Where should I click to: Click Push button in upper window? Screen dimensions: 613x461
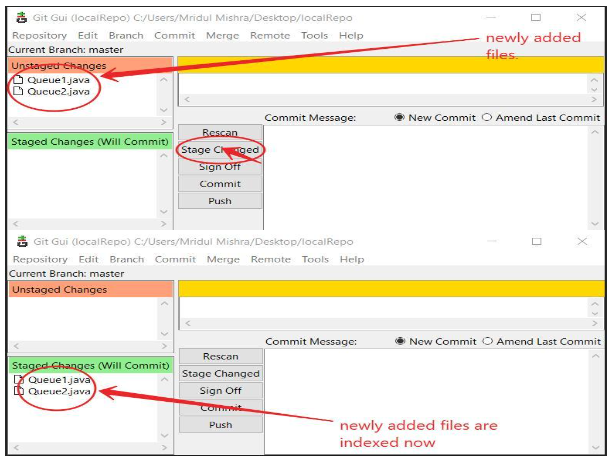(220, 201)
